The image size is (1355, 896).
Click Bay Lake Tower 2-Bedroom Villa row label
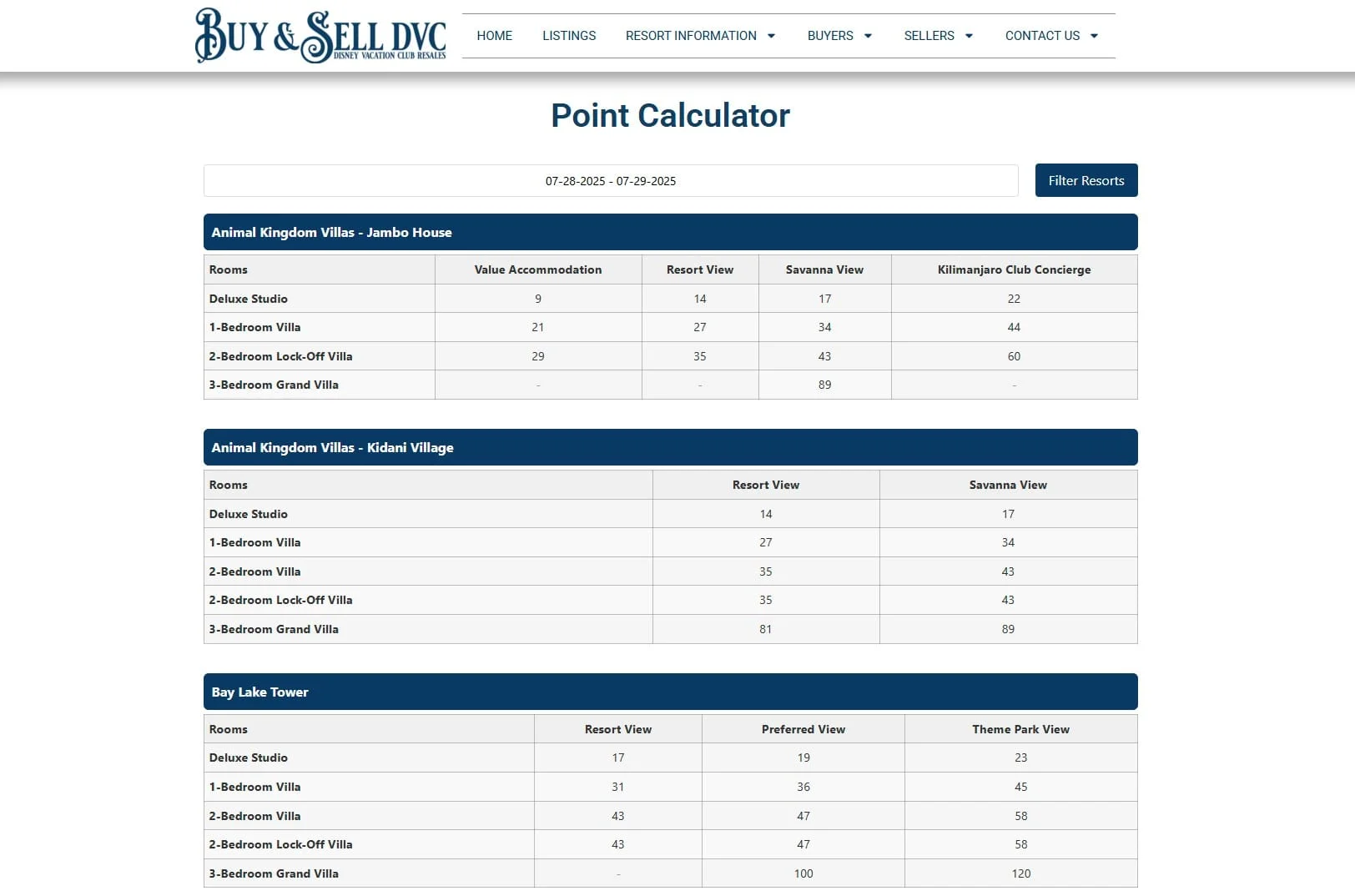tap(254, 816)
